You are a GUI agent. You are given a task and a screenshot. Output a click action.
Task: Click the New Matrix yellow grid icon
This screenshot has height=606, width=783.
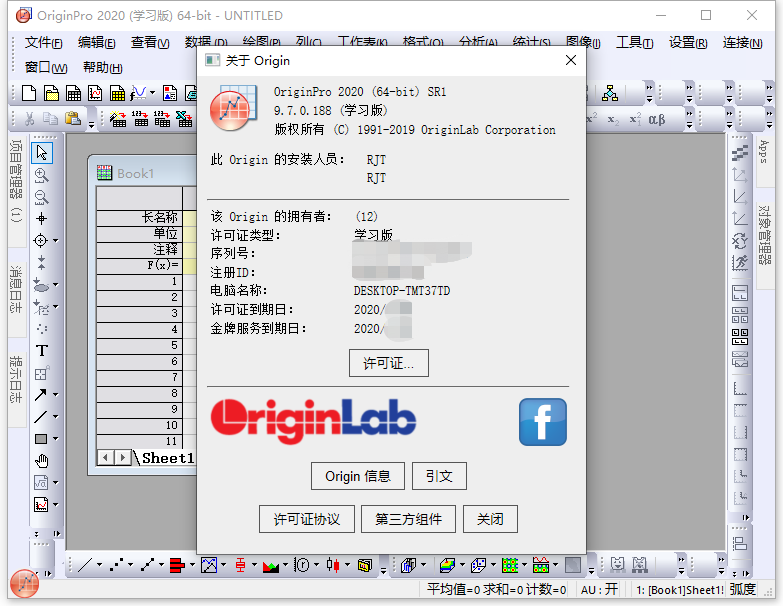coord(117,93)
